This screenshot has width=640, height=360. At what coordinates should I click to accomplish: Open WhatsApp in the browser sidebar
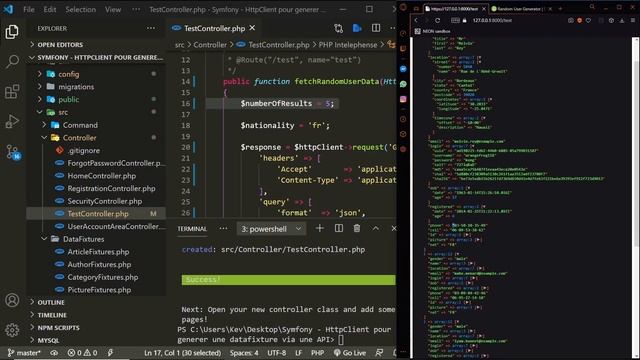click(x=403, y=84)
